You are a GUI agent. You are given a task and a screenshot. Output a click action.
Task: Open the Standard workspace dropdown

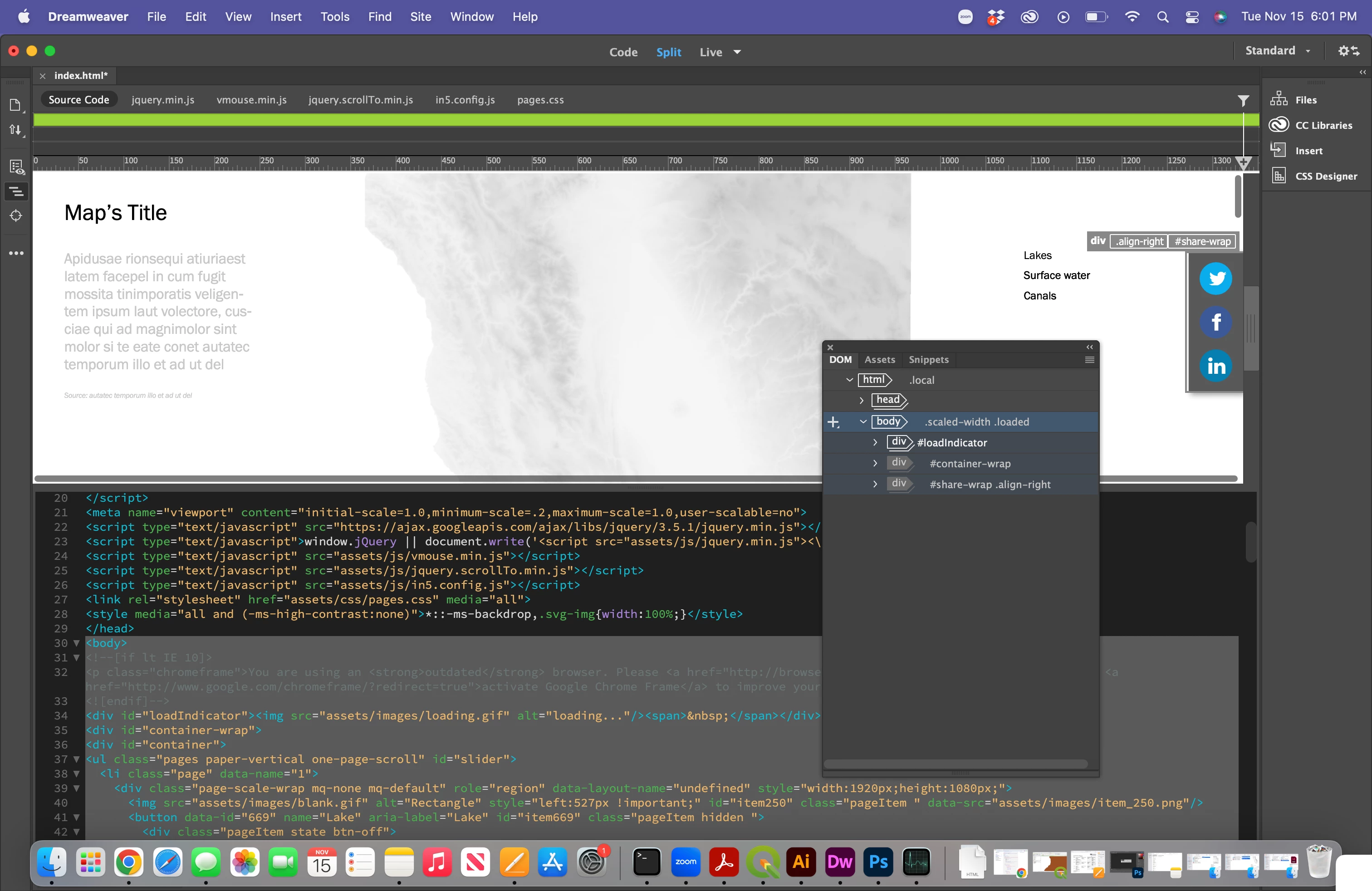1278,51
